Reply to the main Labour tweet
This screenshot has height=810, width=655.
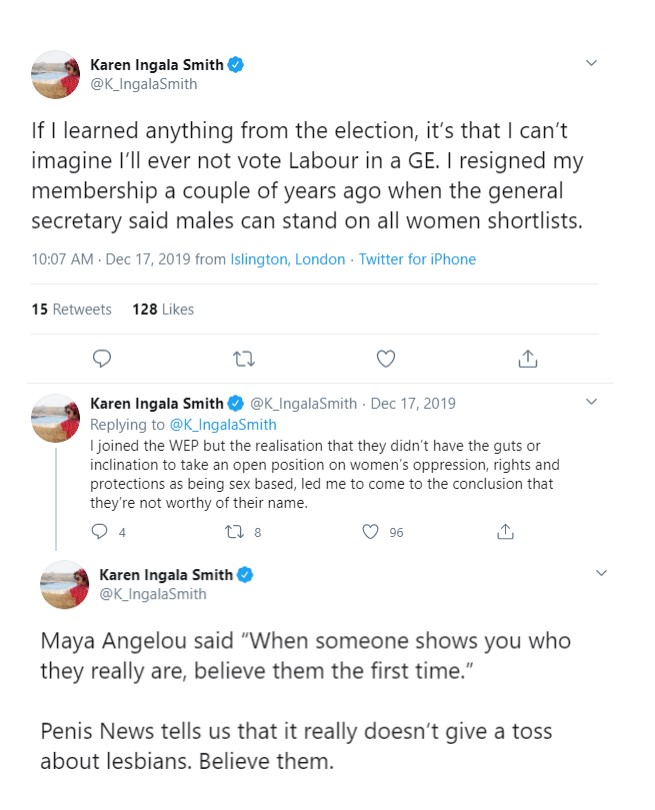pos(101,358)
